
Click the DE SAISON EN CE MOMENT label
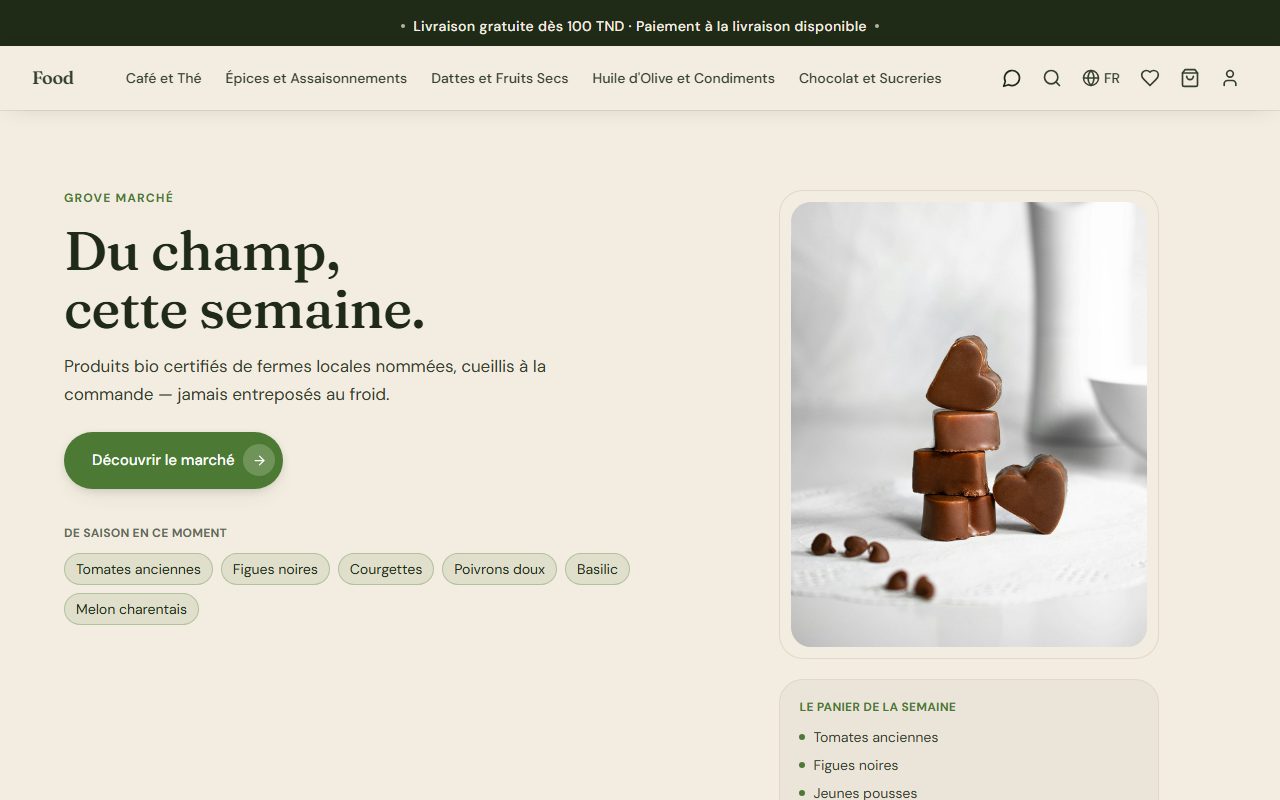click(145, 533)
